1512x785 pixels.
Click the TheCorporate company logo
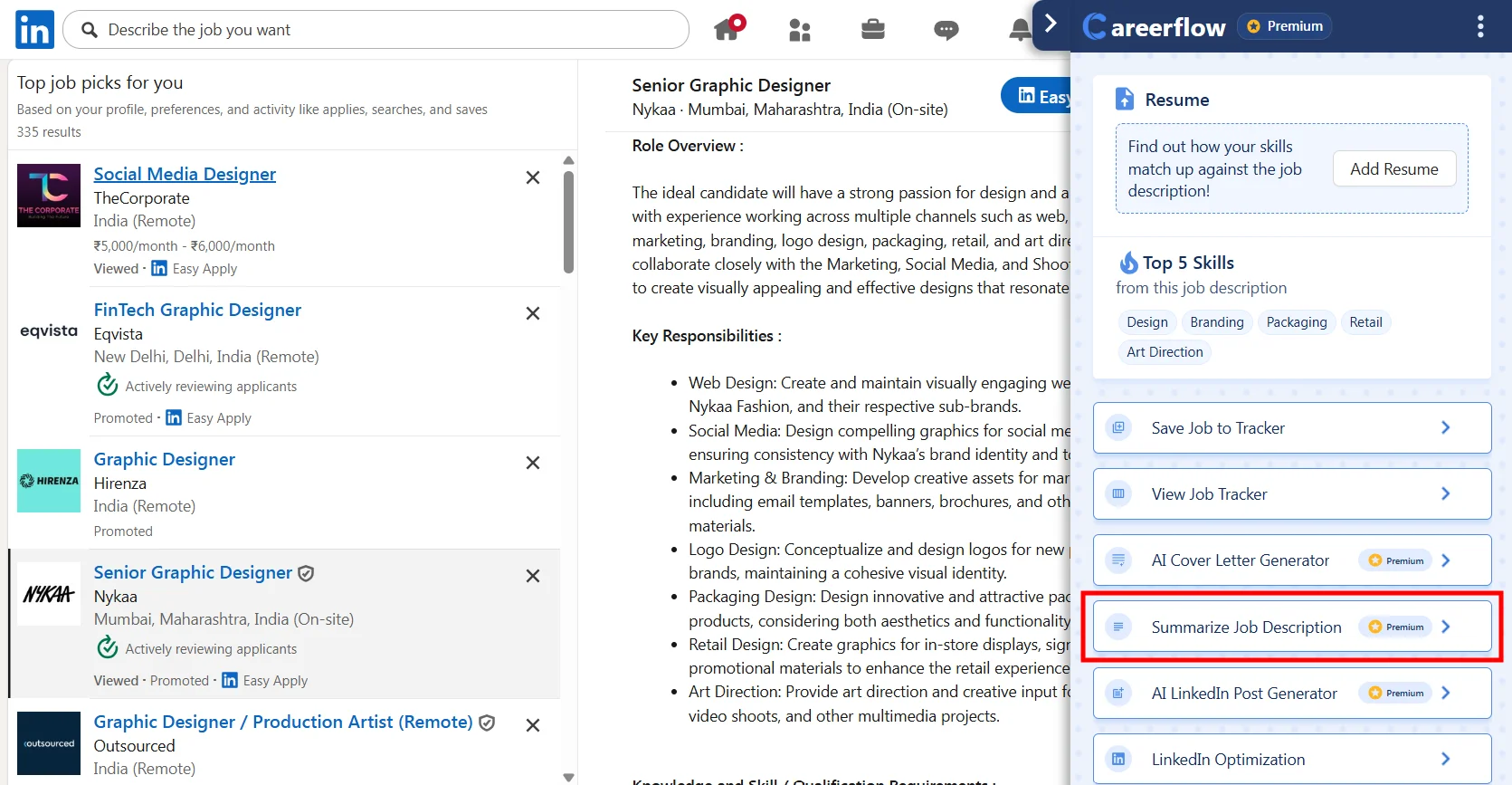click(49, 196)
